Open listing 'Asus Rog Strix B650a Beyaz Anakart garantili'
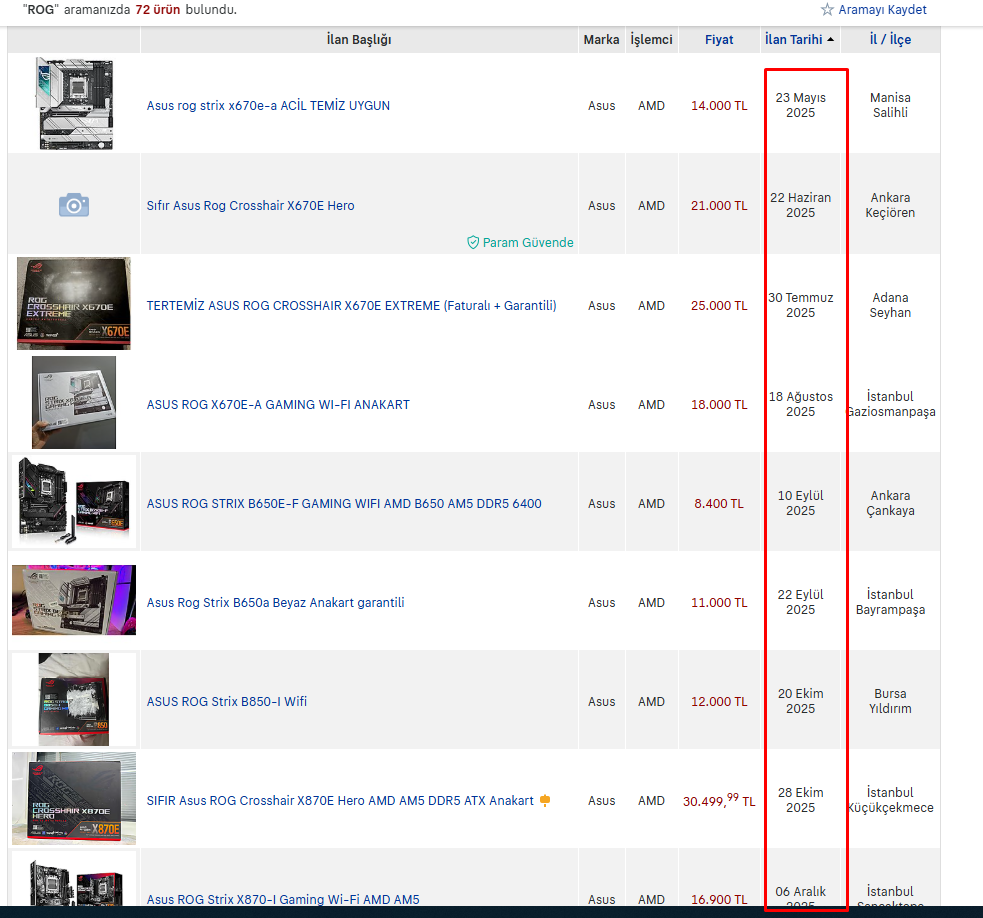 click(275, 603)
